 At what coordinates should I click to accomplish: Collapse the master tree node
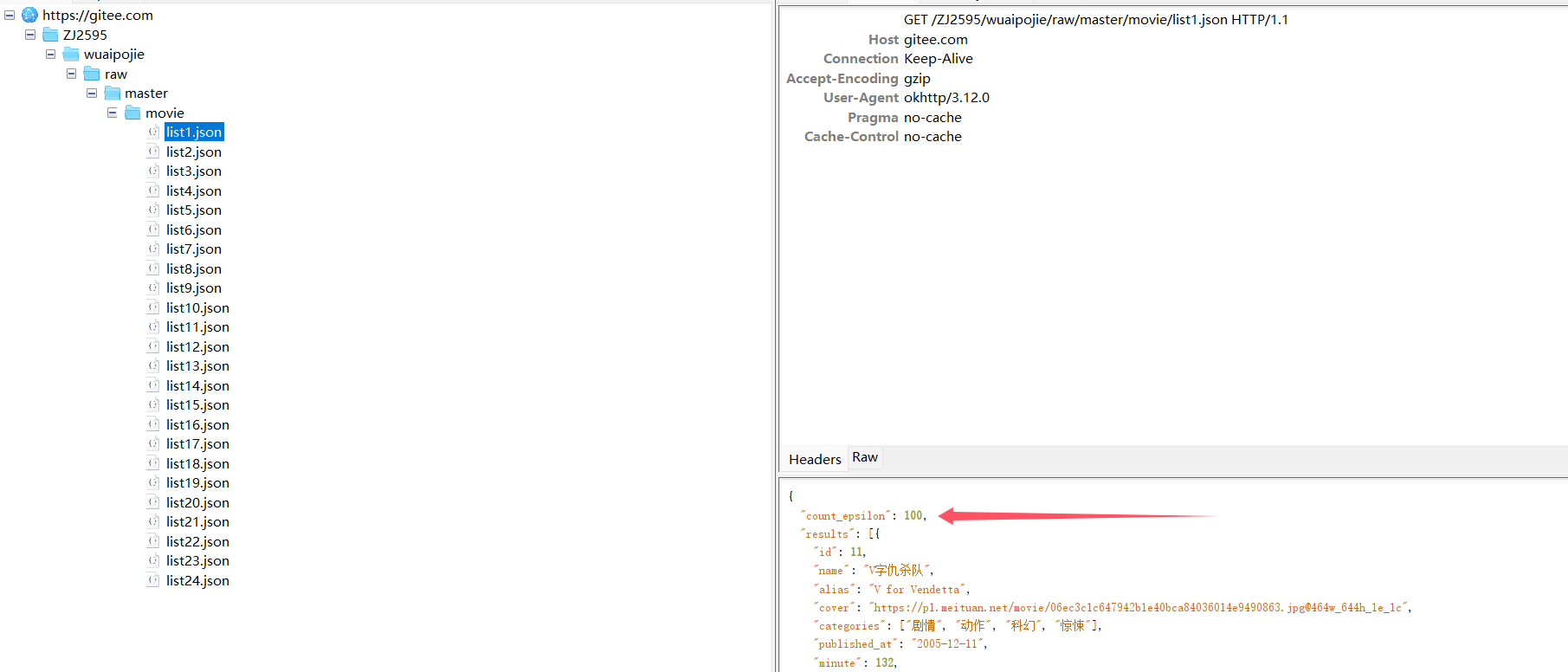point(92,93)
